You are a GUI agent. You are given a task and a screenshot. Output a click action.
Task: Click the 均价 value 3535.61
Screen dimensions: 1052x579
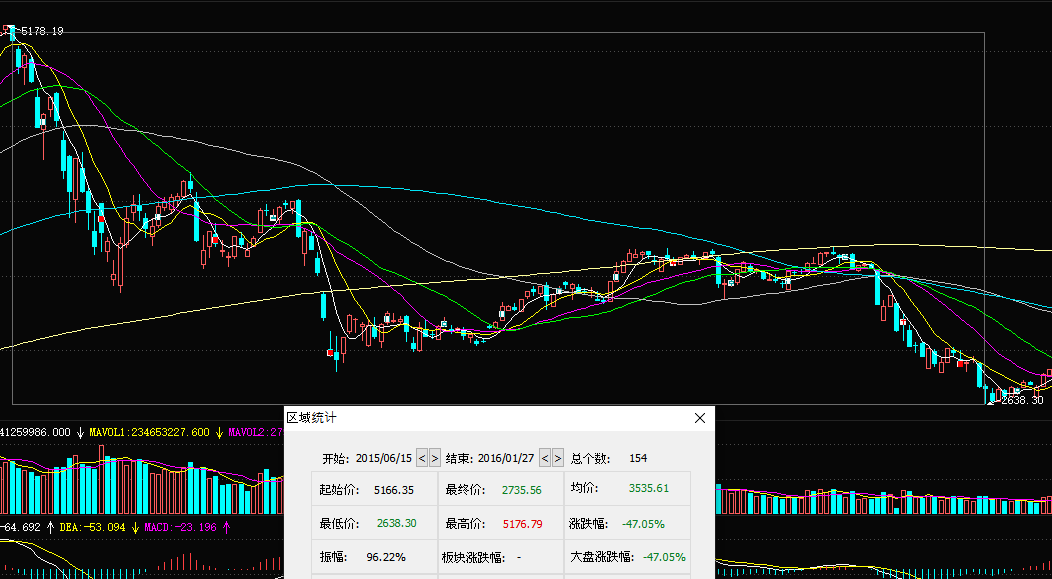pyautogui.click(x=648, y=489)
